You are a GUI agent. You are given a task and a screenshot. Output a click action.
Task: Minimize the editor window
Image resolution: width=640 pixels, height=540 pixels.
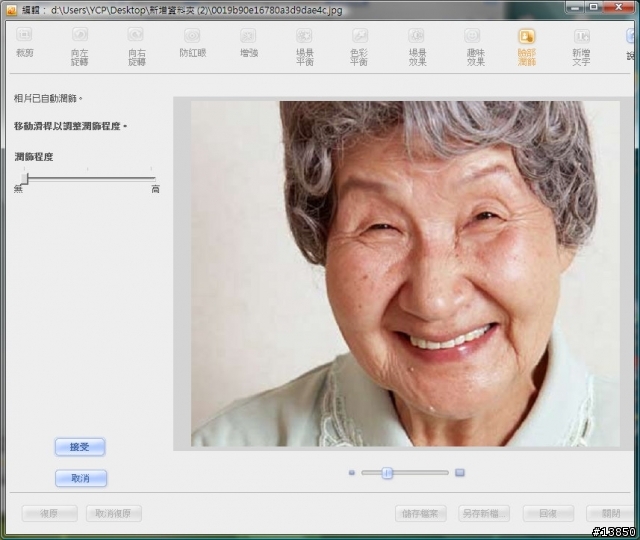point(576,7)
